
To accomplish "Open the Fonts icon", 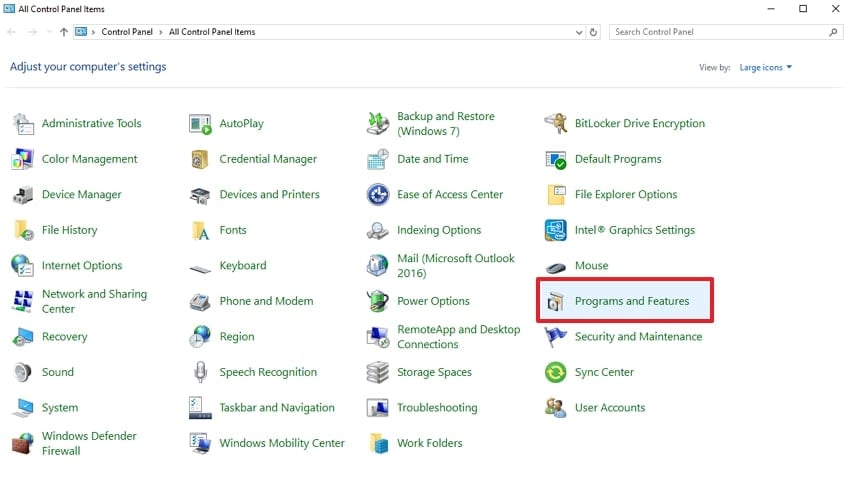I will pyautogui.click(x=201, y=231).
